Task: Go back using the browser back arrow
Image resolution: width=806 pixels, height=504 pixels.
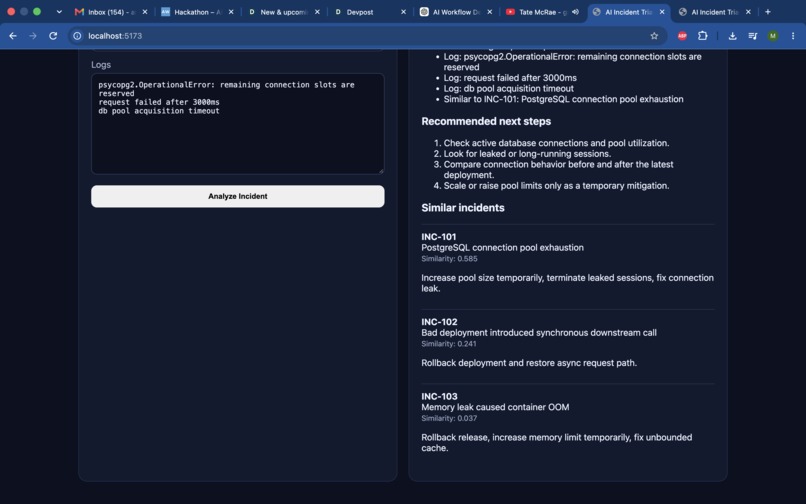Action: [13, 35]
